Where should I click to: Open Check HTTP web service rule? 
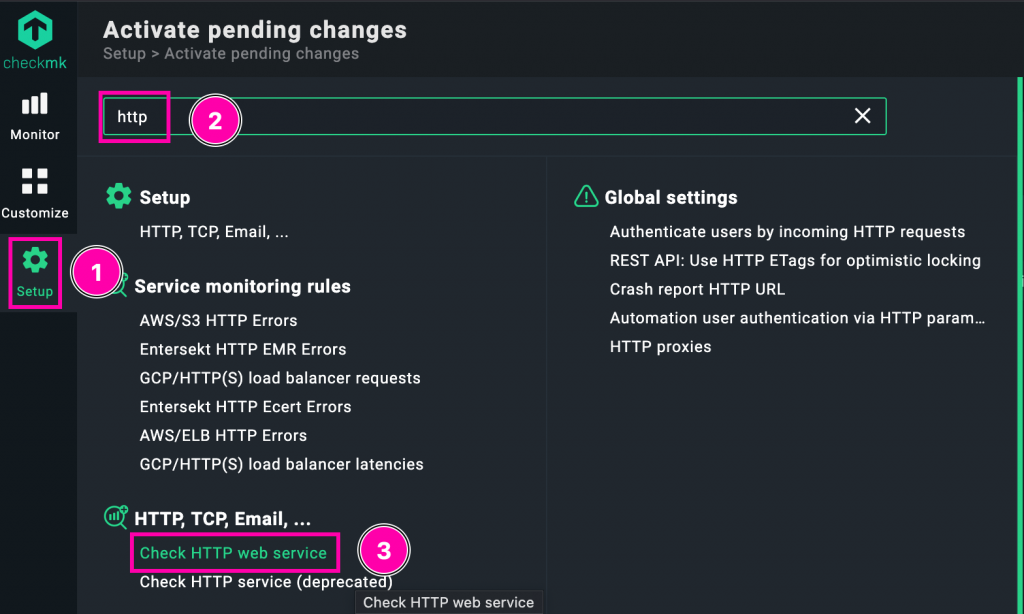click(x=233, y=553)
